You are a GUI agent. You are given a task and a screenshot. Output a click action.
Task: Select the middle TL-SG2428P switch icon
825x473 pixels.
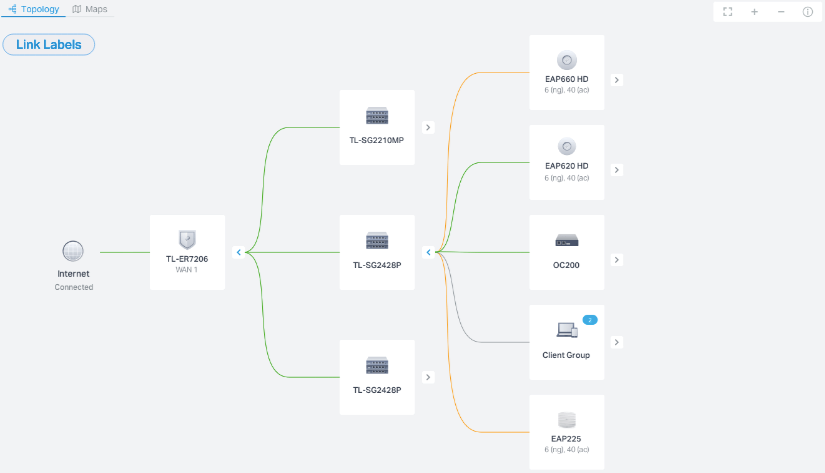coord(377,240)
